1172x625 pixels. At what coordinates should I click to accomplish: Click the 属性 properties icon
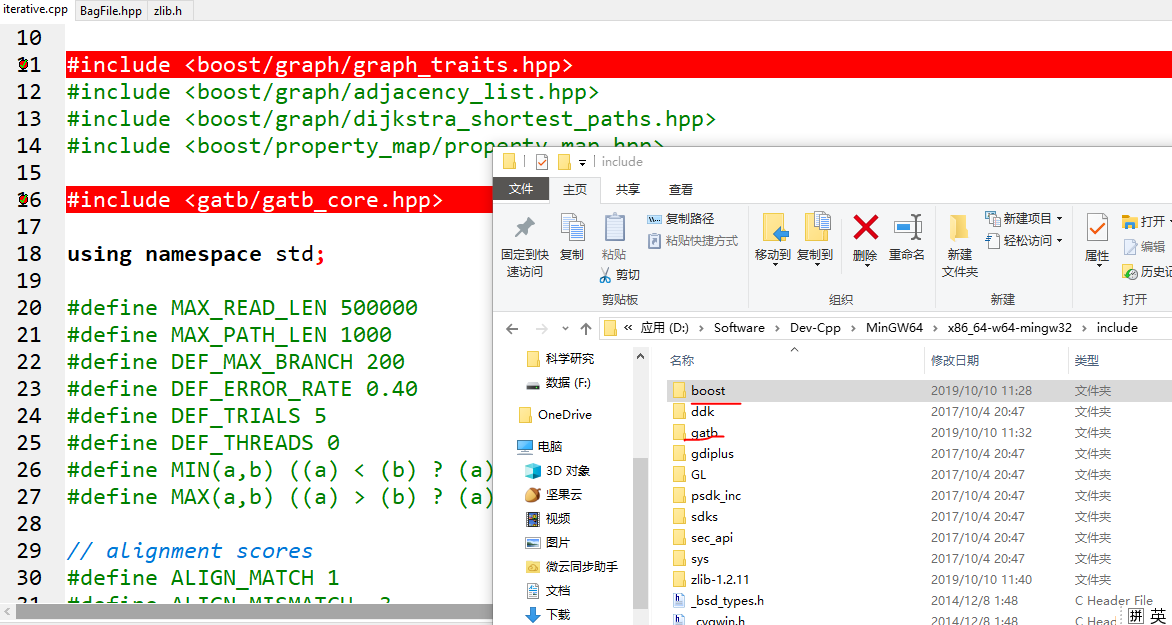1097,227
